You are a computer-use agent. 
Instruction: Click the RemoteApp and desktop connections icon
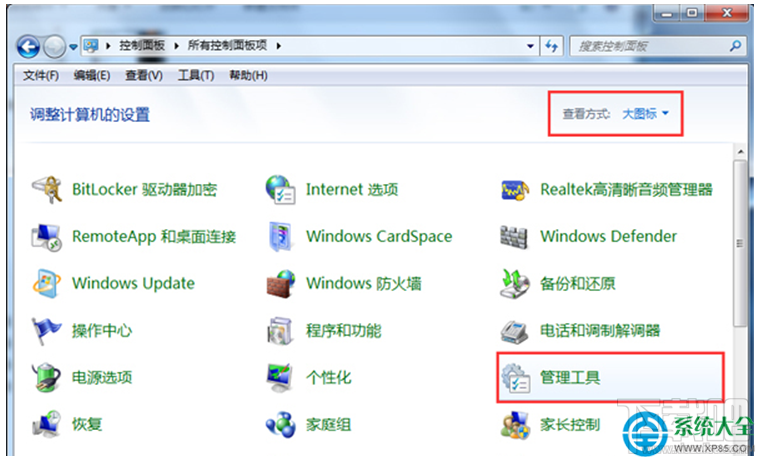[x=46, y=237]
